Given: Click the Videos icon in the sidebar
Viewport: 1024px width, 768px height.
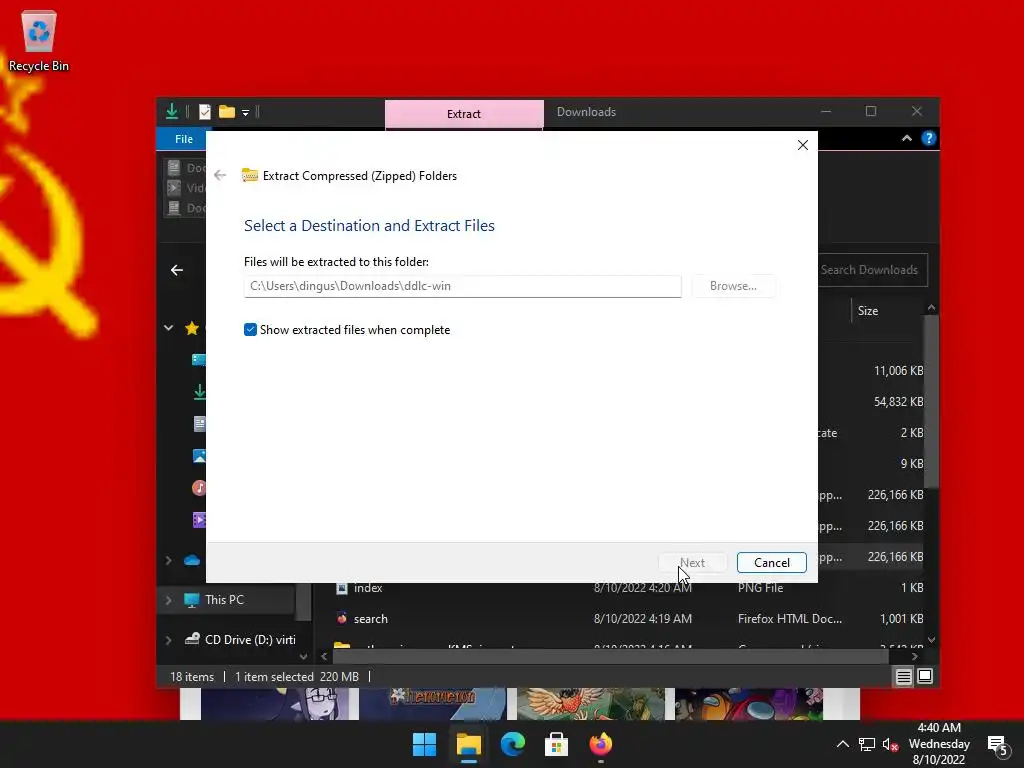Looking at the screenshot, I should click(x=199, y=519).
